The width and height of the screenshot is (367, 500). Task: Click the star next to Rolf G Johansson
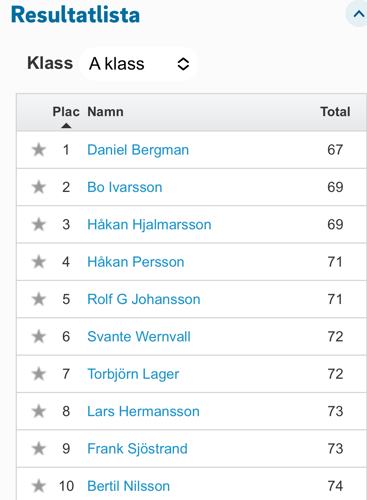[39, 299]
